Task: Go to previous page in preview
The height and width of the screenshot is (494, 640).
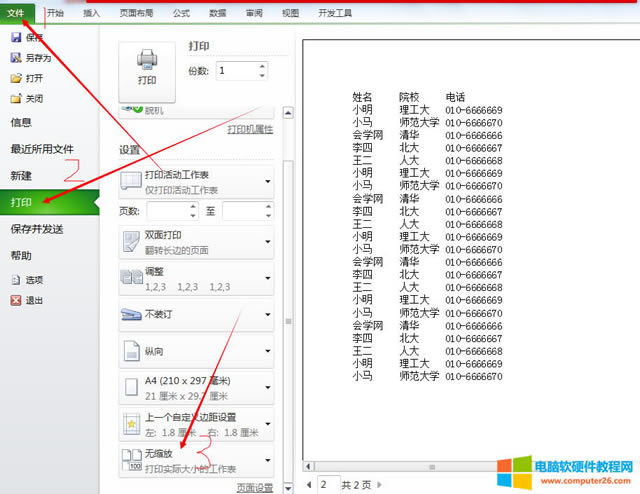Action: pos(309,484)
